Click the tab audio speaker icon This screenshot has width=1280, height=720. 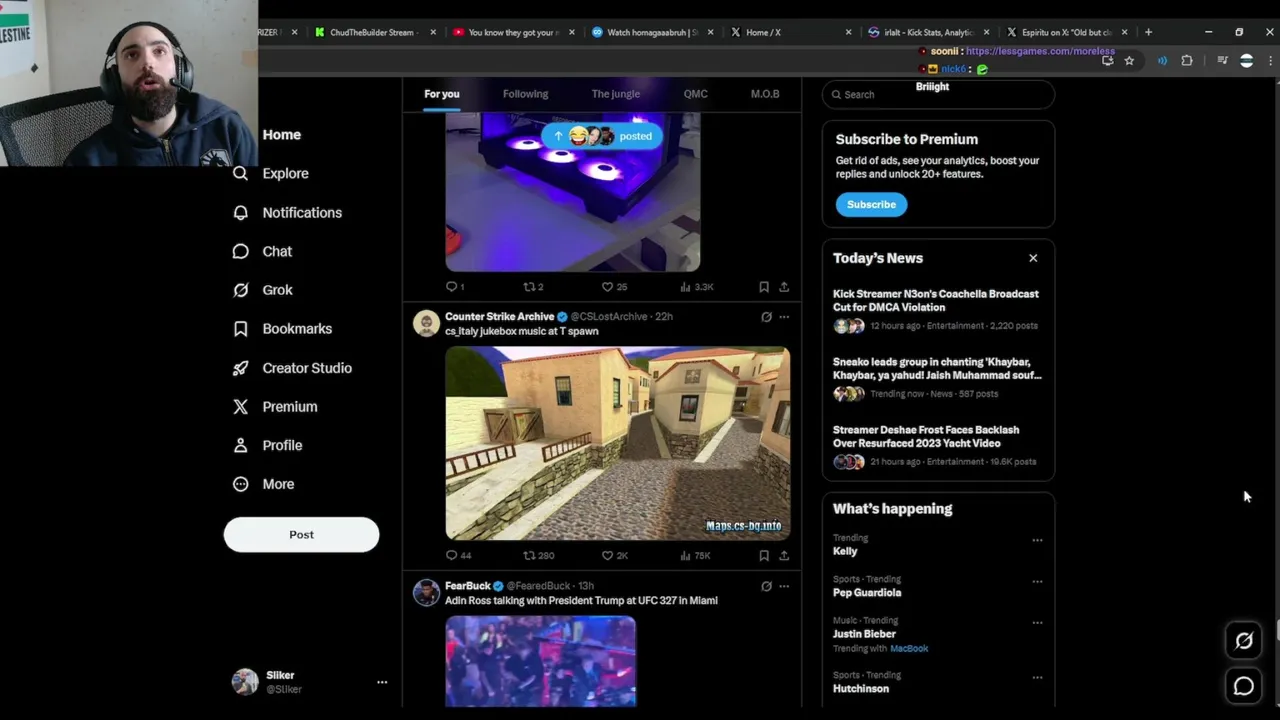click(x=1162, y=61)
